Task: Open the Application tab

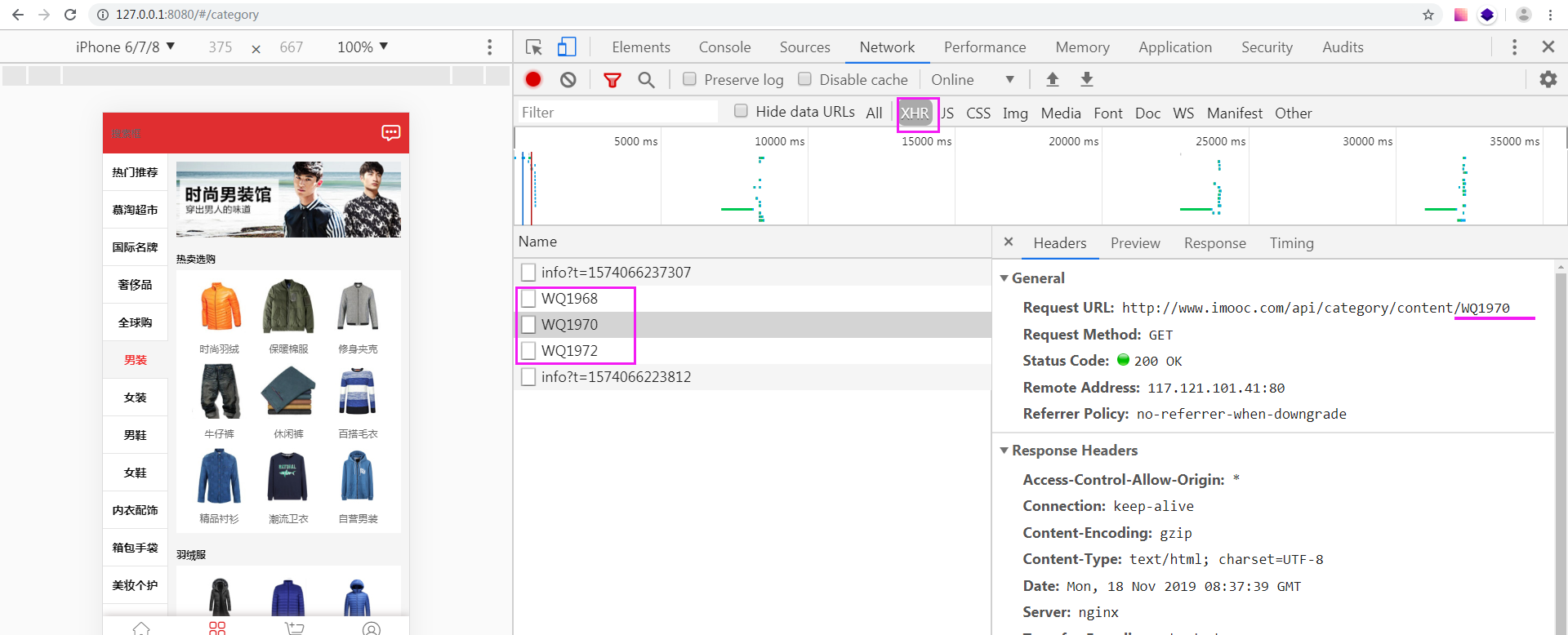Action: [x=1175, y=47]
